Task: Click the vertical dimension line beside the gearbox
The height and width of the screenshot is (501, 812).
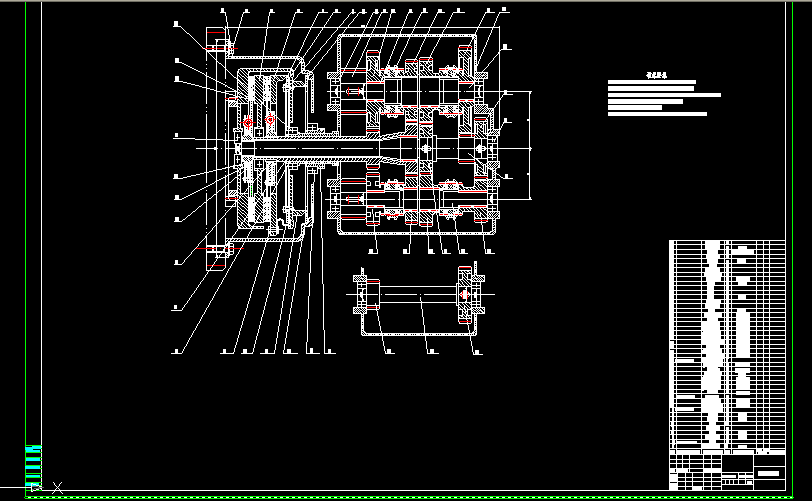Action: (530, 146)
